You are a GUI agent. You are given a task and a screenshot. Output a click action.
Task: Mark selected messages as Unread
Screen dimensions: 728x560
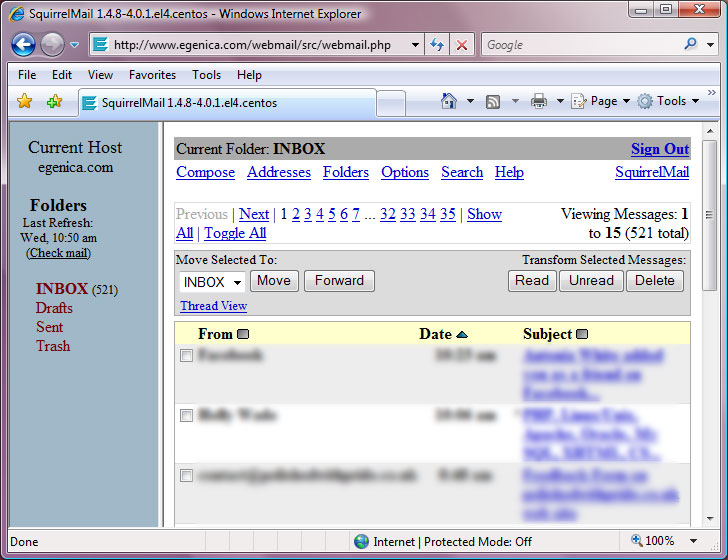point(591,281)
